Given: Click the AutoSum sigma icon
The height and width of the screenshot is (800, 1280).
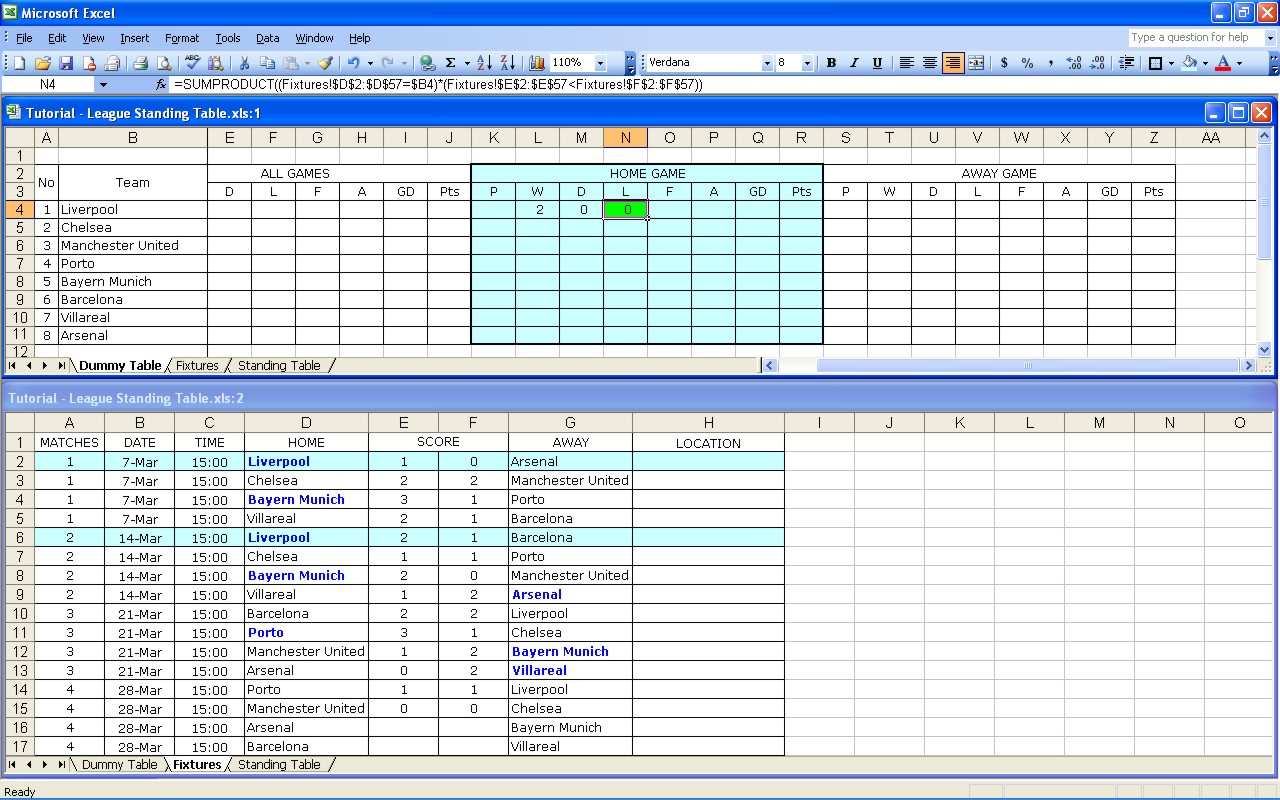Looking at the screenshot, I should [x=451, y=63].
